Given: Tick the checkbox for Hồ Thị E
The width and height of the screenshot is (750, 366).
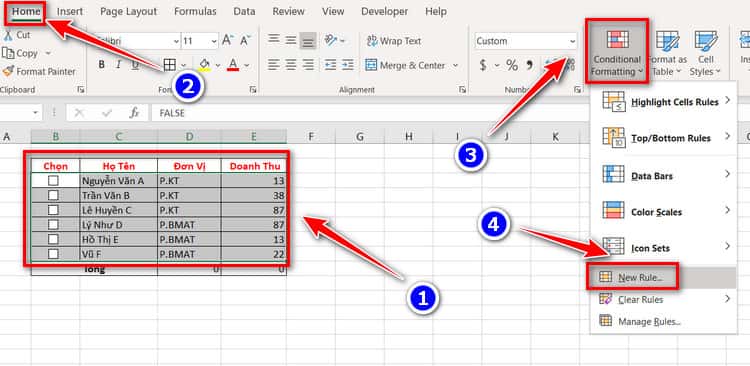Looking at the screenshot, I should [x=54, y=239].
